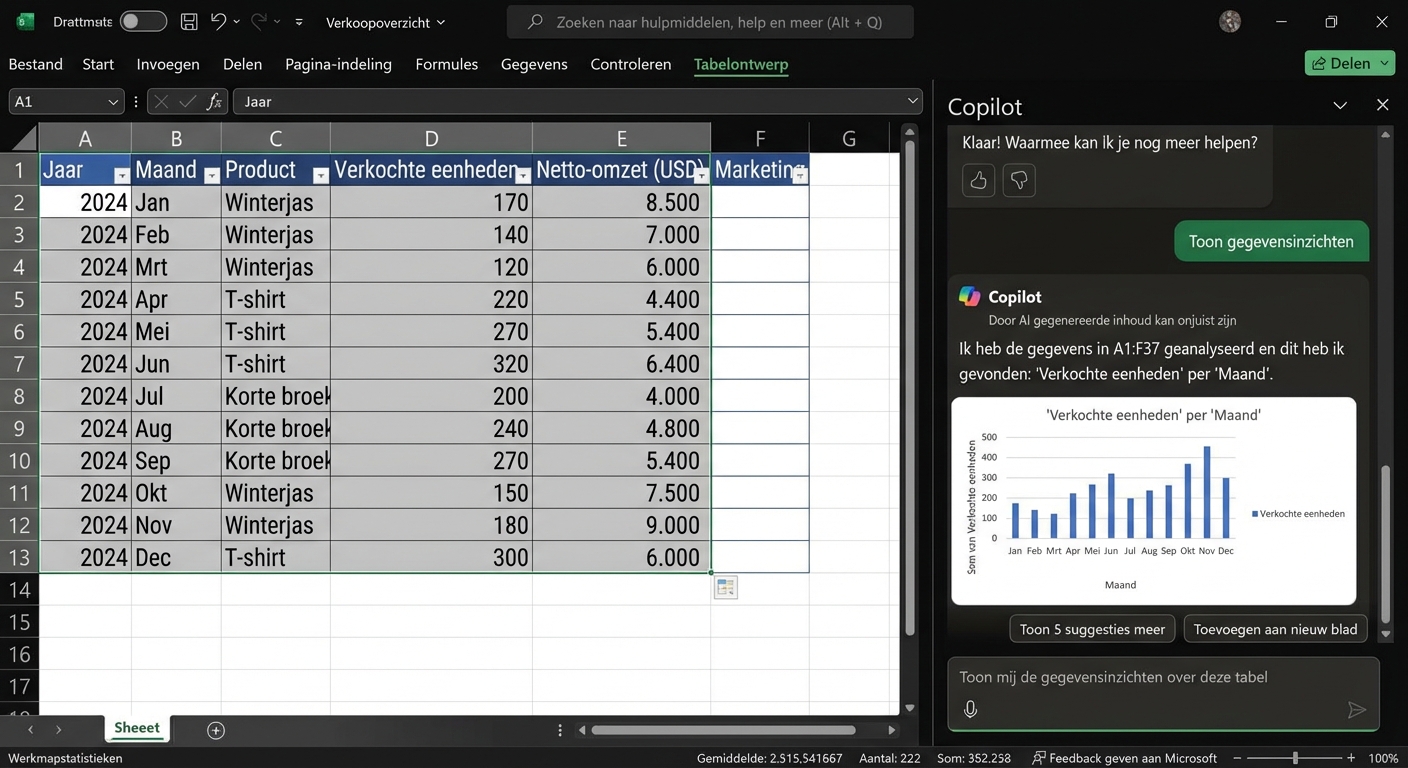Open the Invoegen ribbon tab
The image size is (1408, 768).
click(168, 64)
